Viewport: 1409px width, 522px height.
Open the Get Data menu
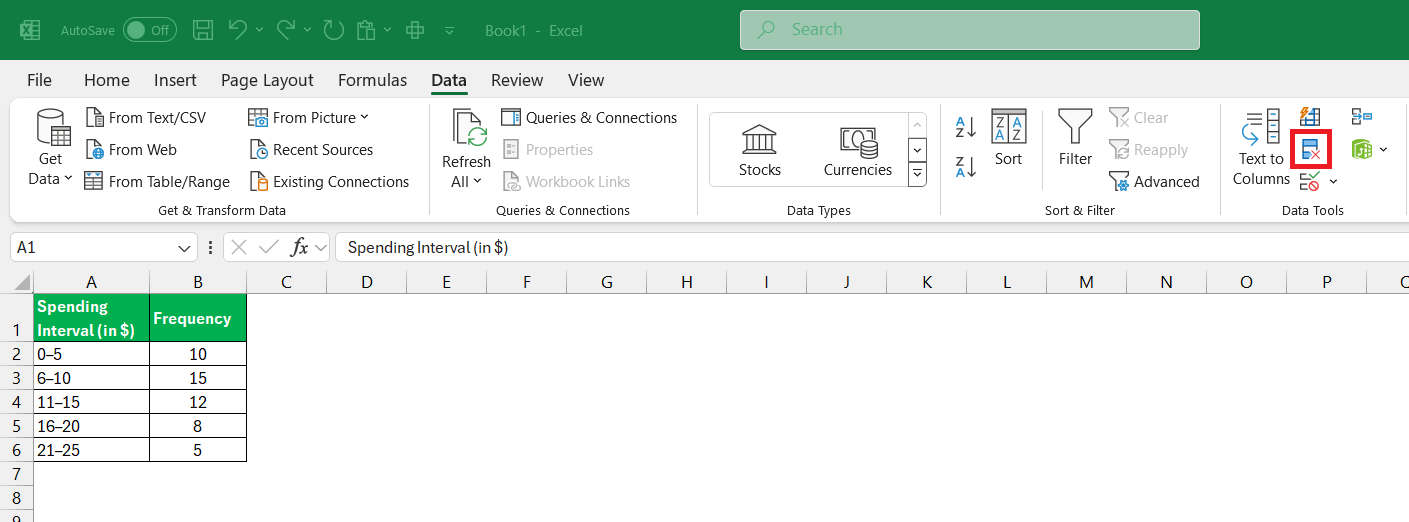(x=53, y=148)
